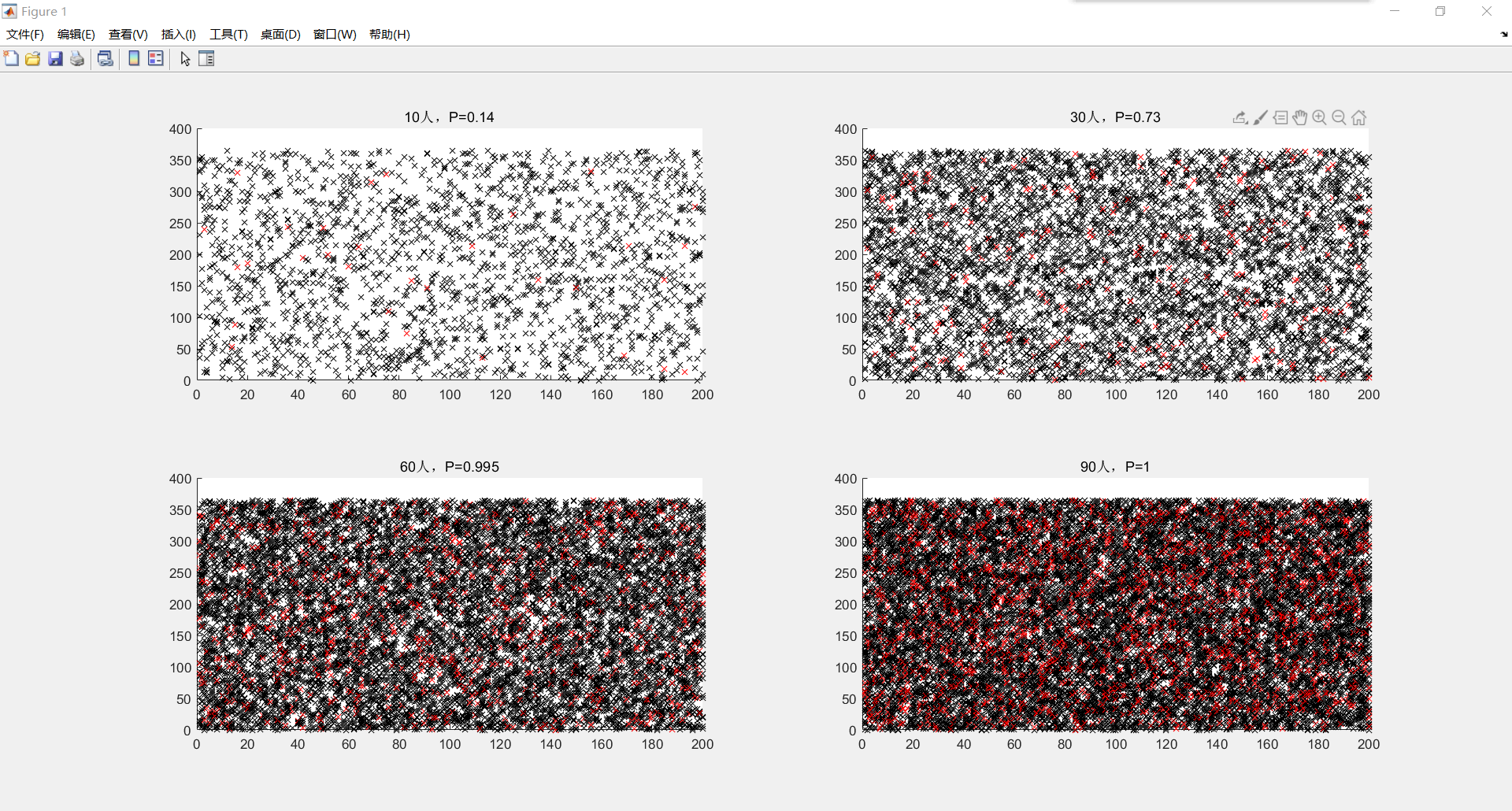Click the plot title '60人，P=0.995'
Image resolution: width=1512 pixels, height=811 pixels.
click(449, 467)
